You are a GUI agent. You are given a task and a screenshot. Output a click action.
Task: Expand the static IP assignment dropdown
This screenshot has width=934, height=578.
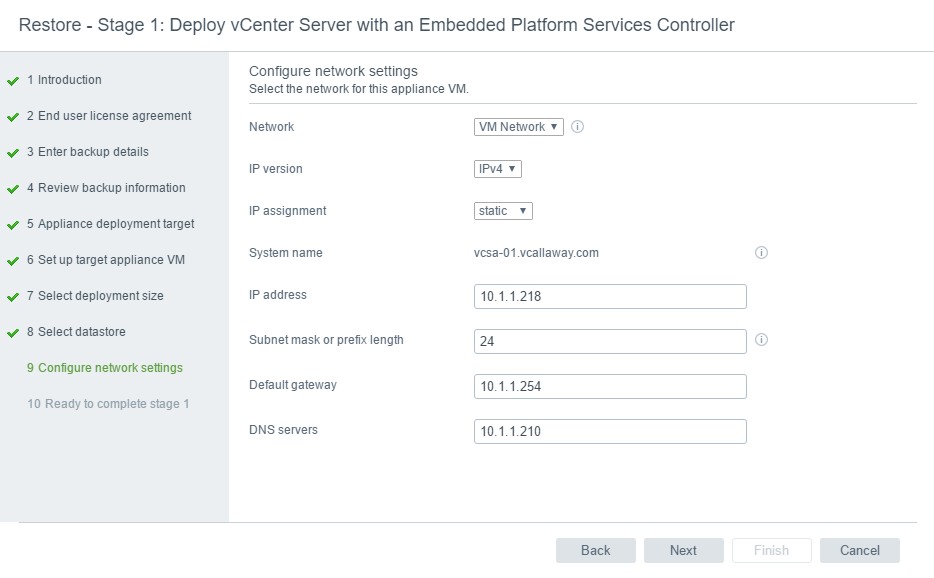coord(503,211)
